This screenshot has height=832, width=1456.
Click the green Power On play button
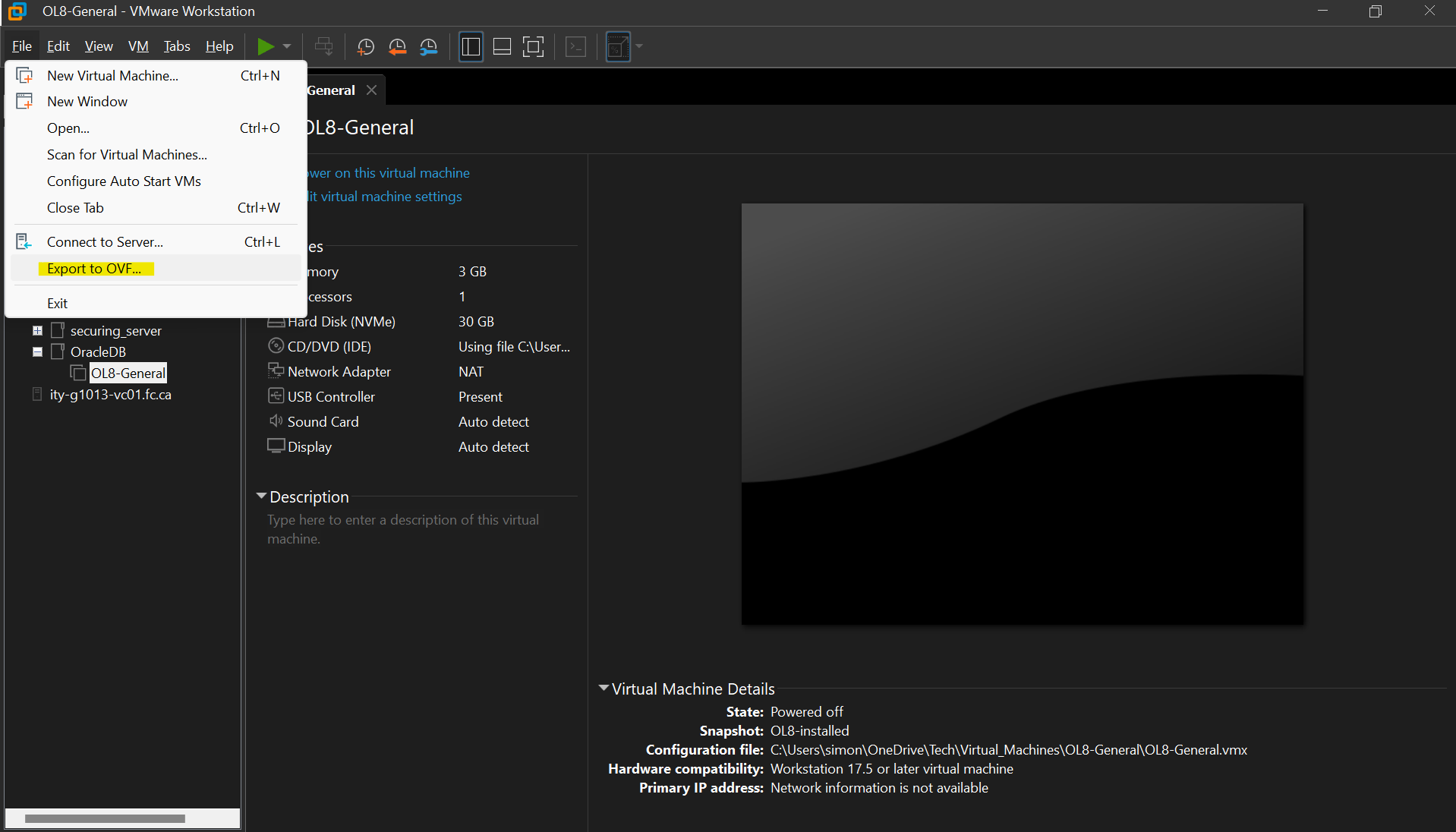click(265, 46)
